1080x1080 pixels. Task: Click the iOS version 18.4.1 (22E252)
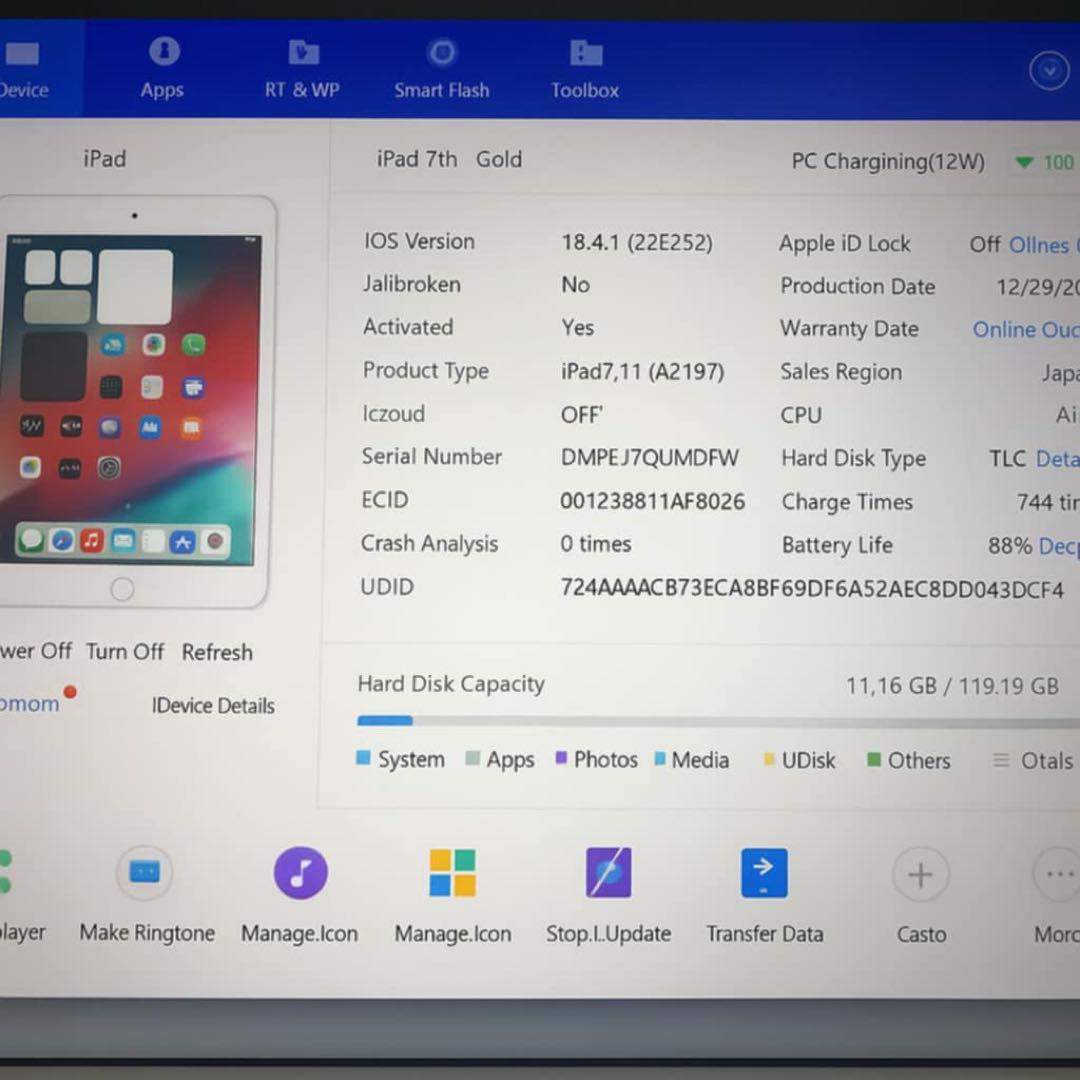click(636, 242)
